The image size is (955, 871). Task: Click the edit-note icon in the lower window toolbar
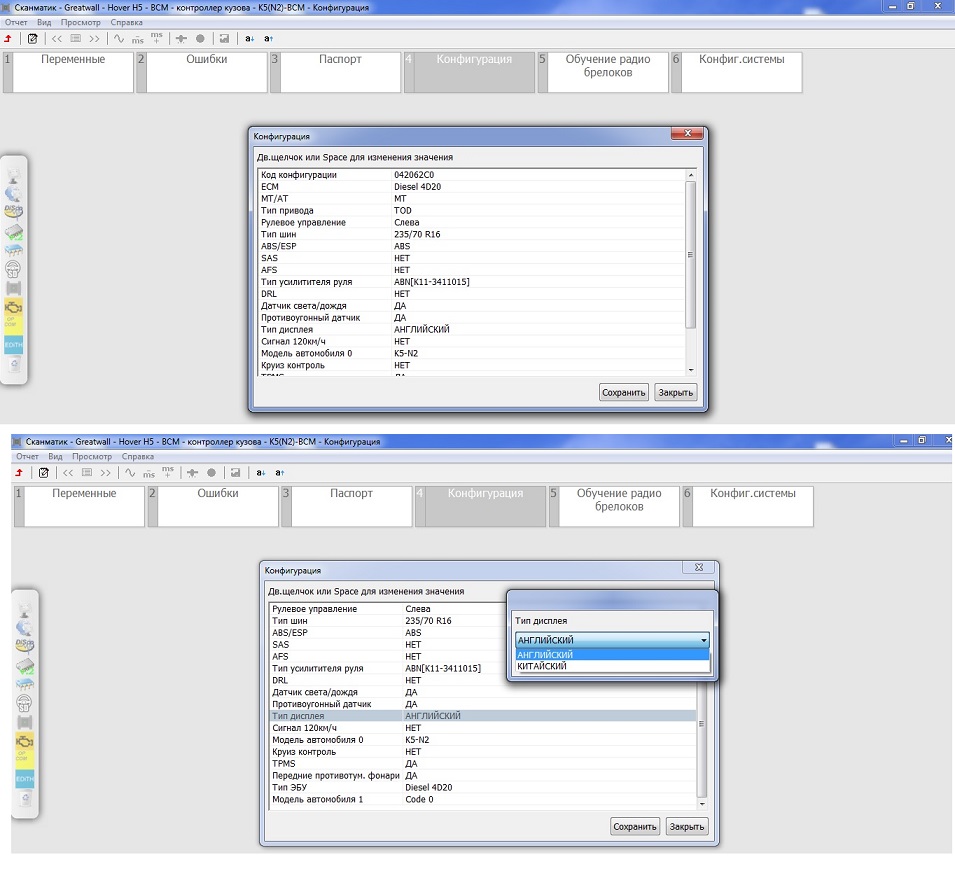[43, 473]
